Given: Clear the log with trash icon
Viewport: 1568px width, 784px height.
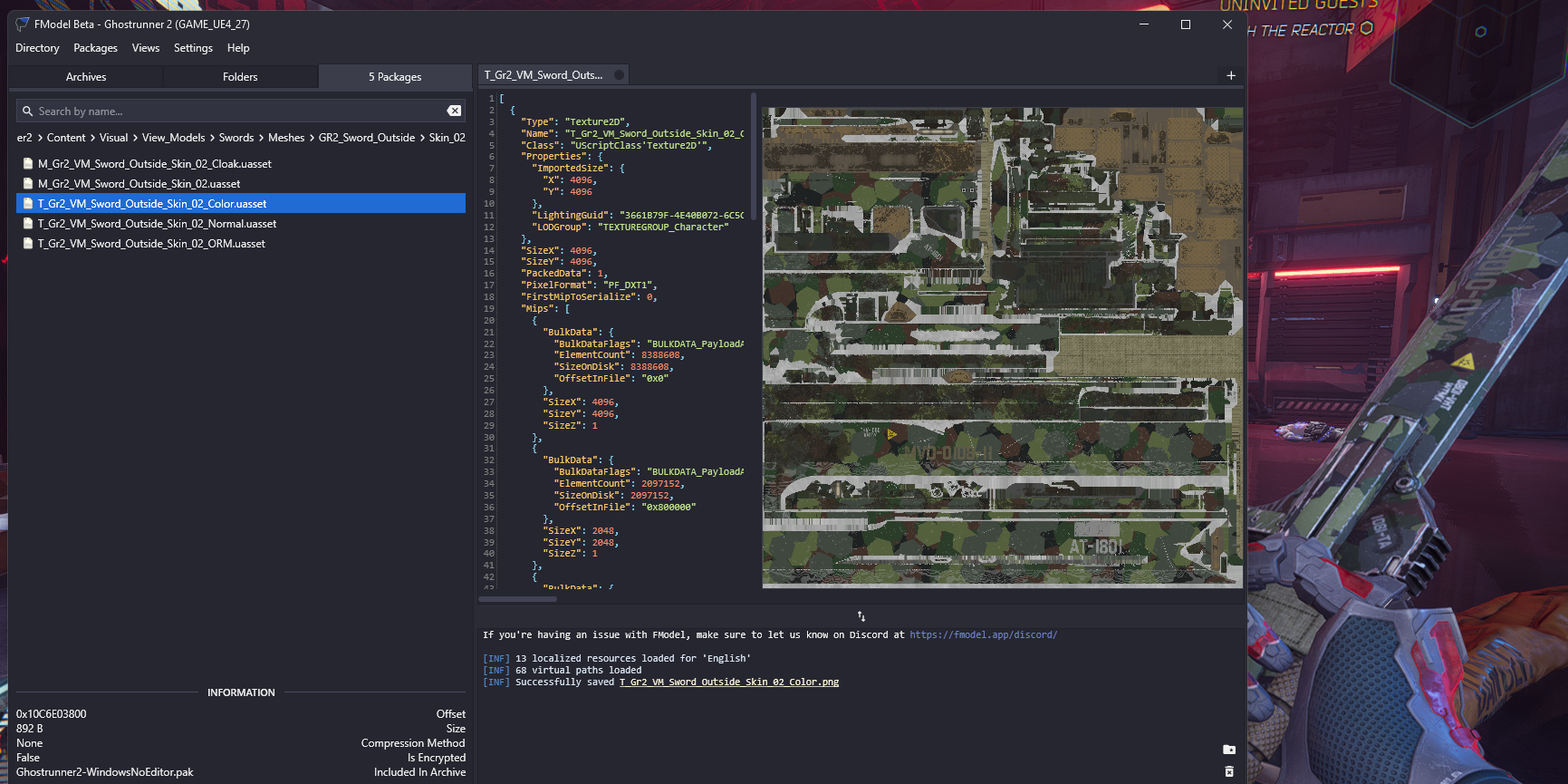Looking at the screenshot, I should pyautogui.click(x=1229, y=771).
